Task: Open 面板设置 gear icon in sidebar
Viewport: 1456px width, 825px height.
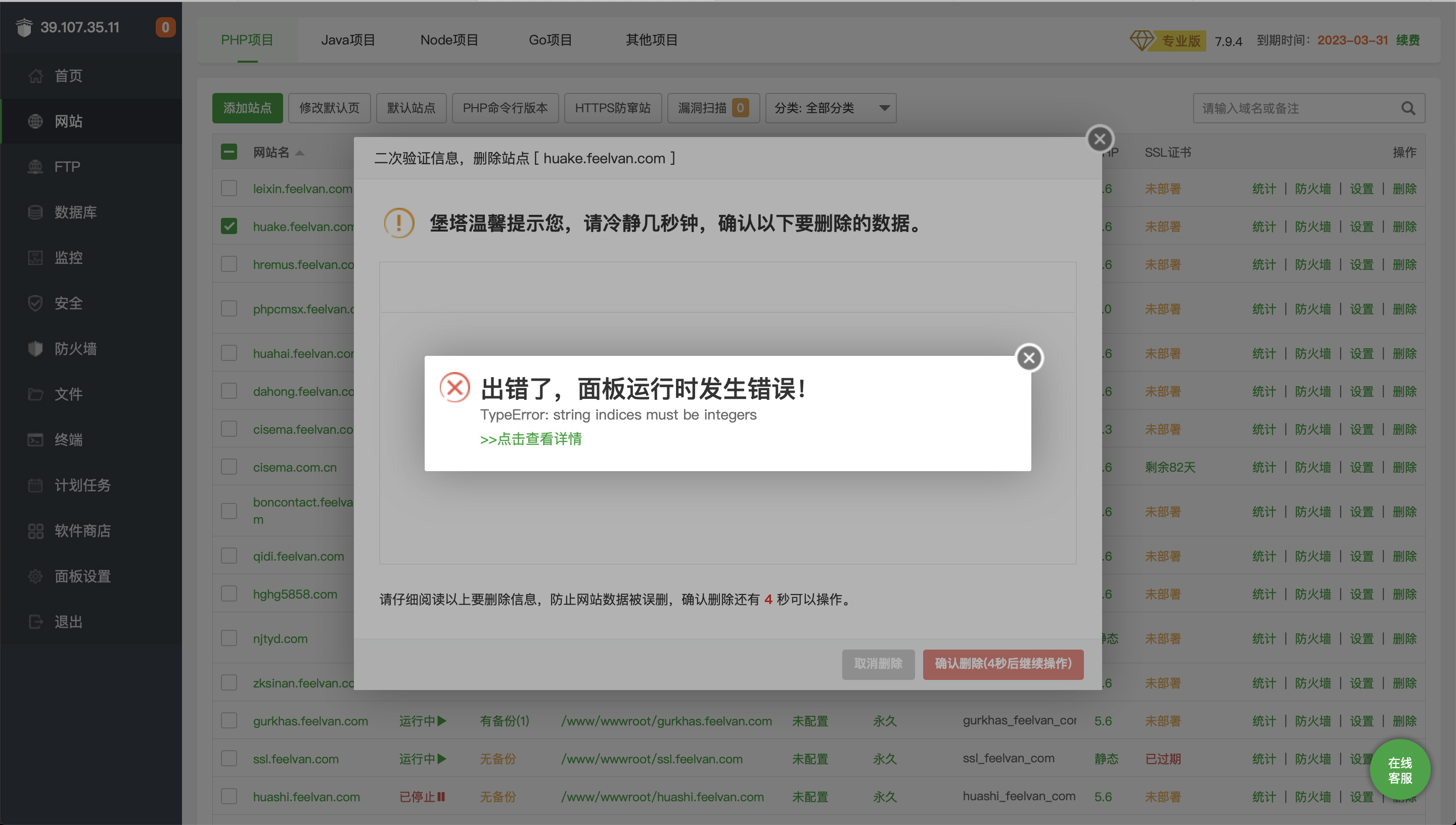Action: click(x=35, y=576)
